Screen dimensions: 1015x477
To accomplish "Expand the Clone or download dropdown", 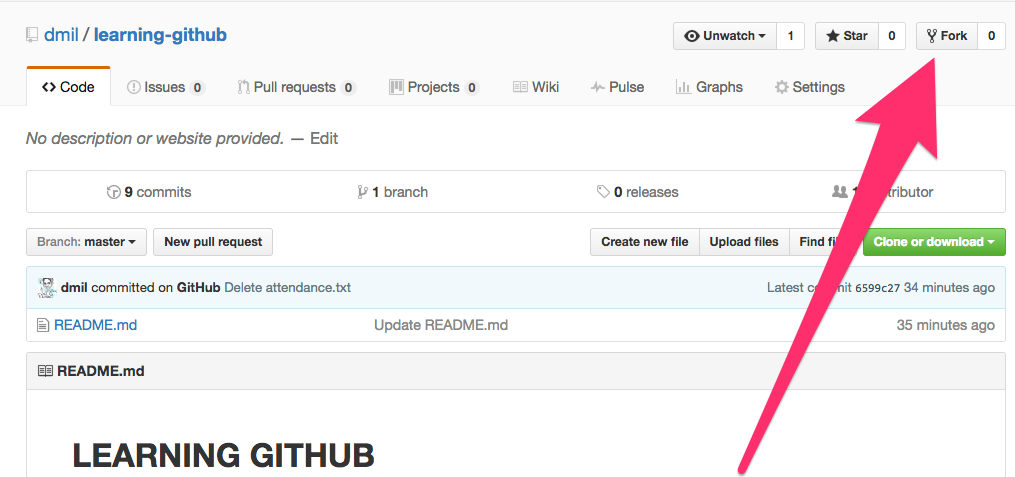I will [934, 242].
